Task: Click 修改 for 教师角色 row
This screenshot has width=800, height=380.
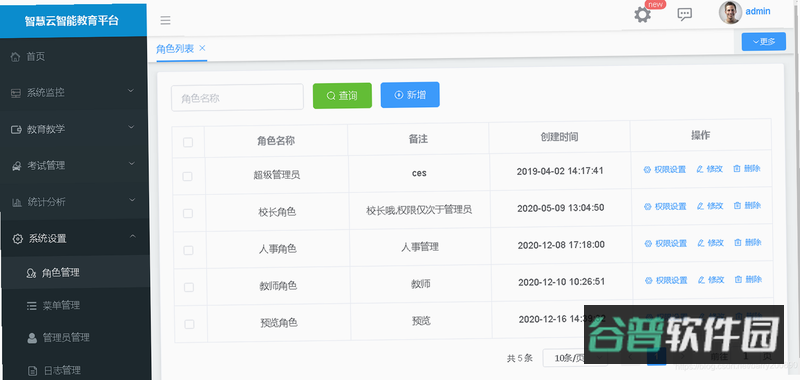Action: tap(711, 280)
